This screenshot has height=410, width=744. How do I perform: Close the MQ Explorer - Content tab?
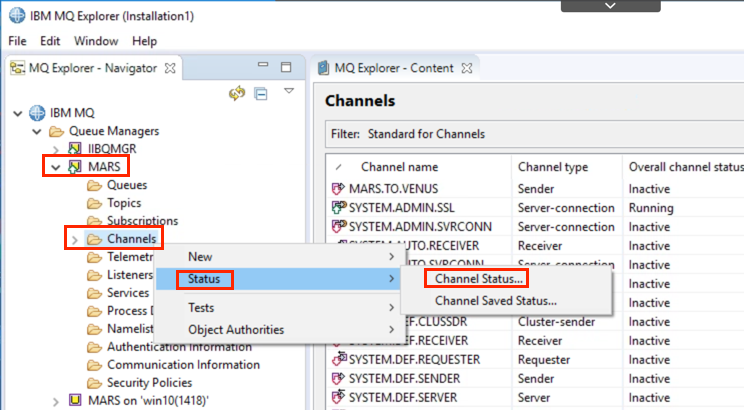(x=467, y=68)
